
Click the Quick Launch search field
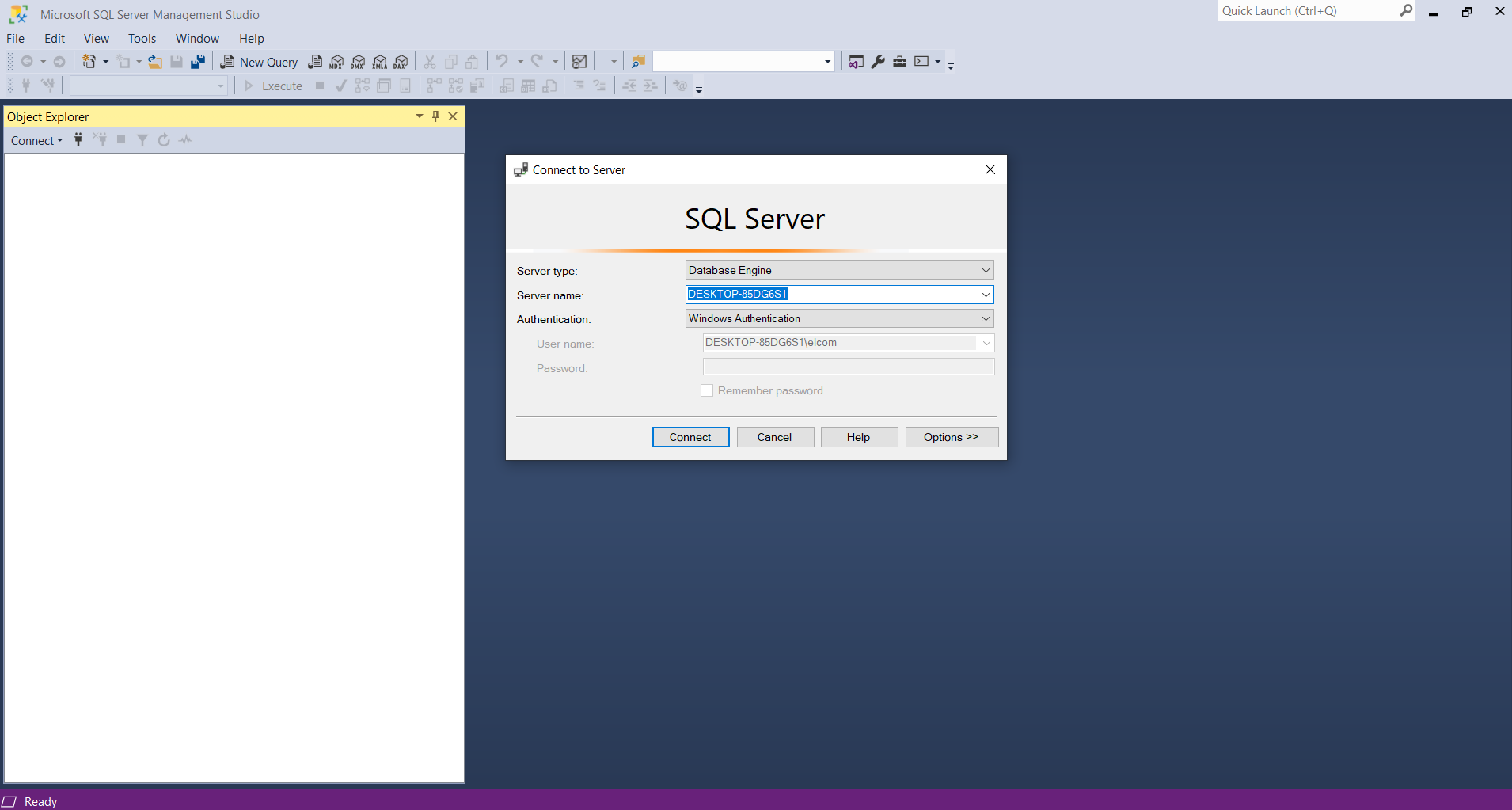[x=1306, y=11]
